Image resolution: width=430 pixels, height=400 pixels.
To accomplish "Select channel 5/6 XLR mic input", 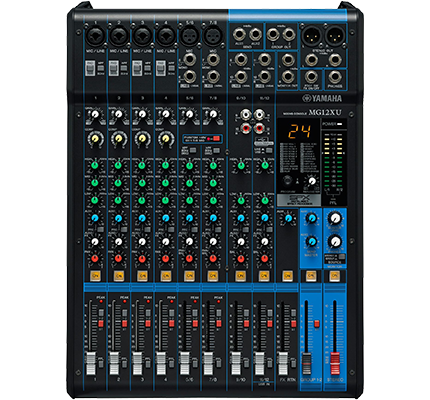I will click(x=190, y=36).
